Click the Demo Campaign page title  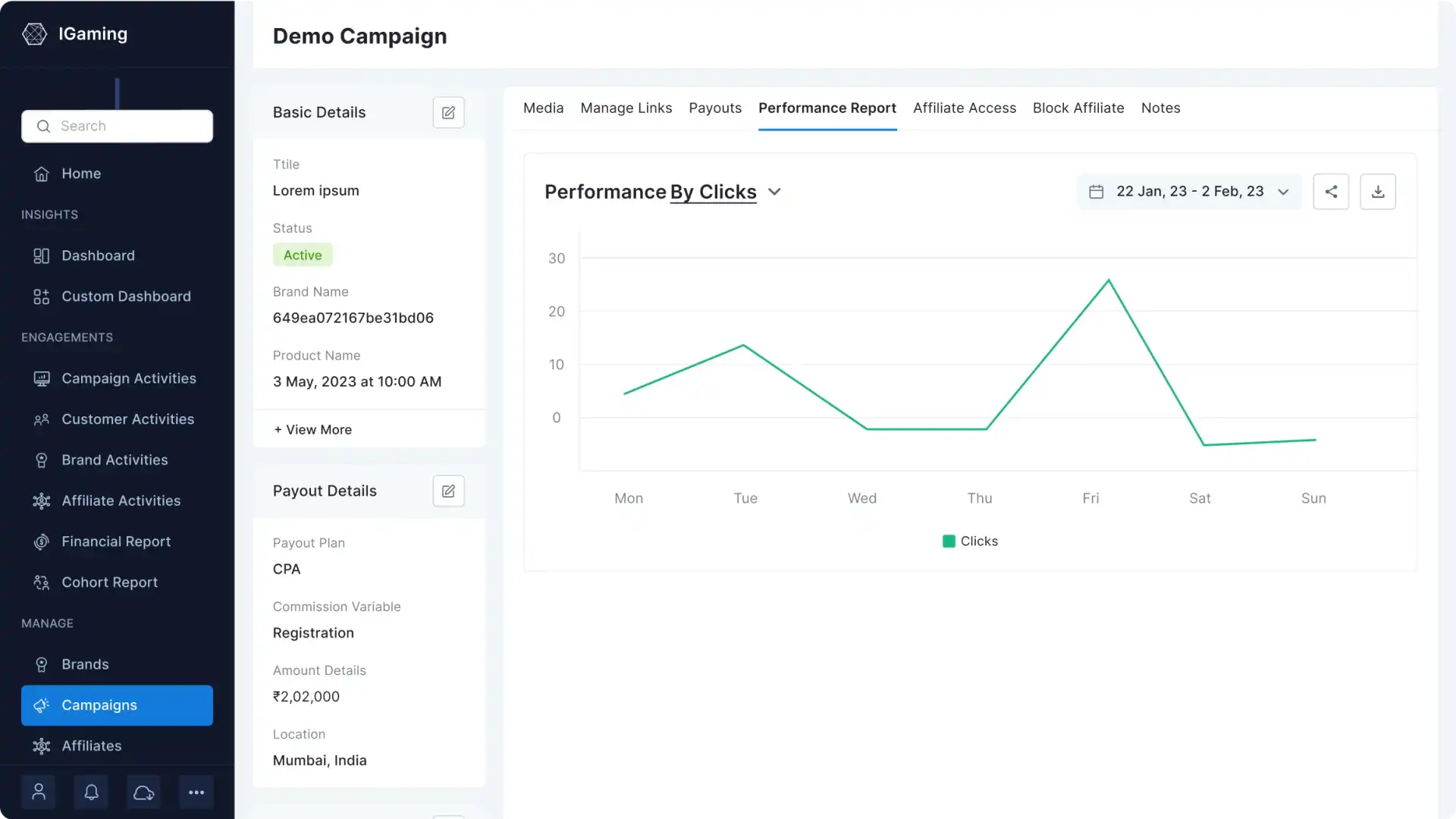click(x=359, y=36)
